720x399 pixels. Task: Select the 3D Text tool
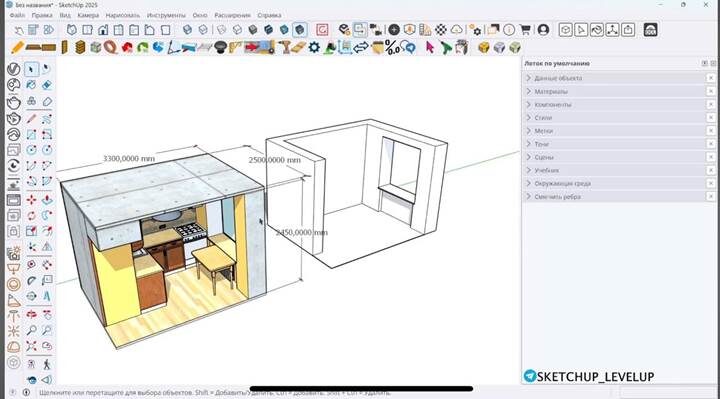click(46, 296)
